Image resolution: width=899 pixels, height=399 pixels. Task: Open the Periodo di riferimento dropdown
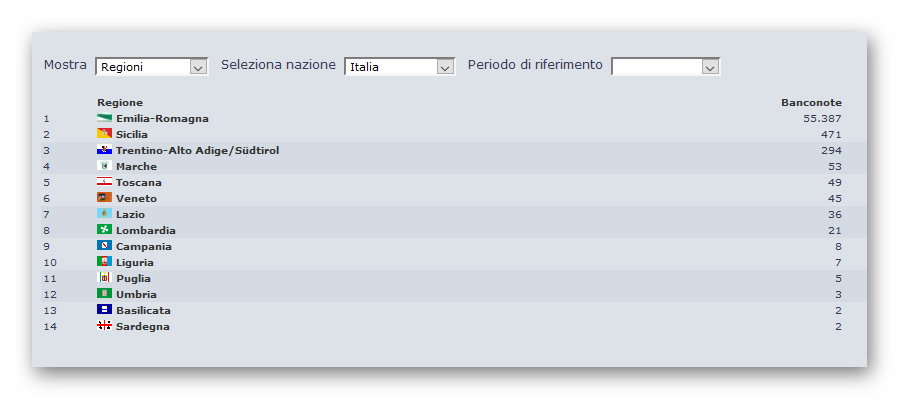point(666,66)
